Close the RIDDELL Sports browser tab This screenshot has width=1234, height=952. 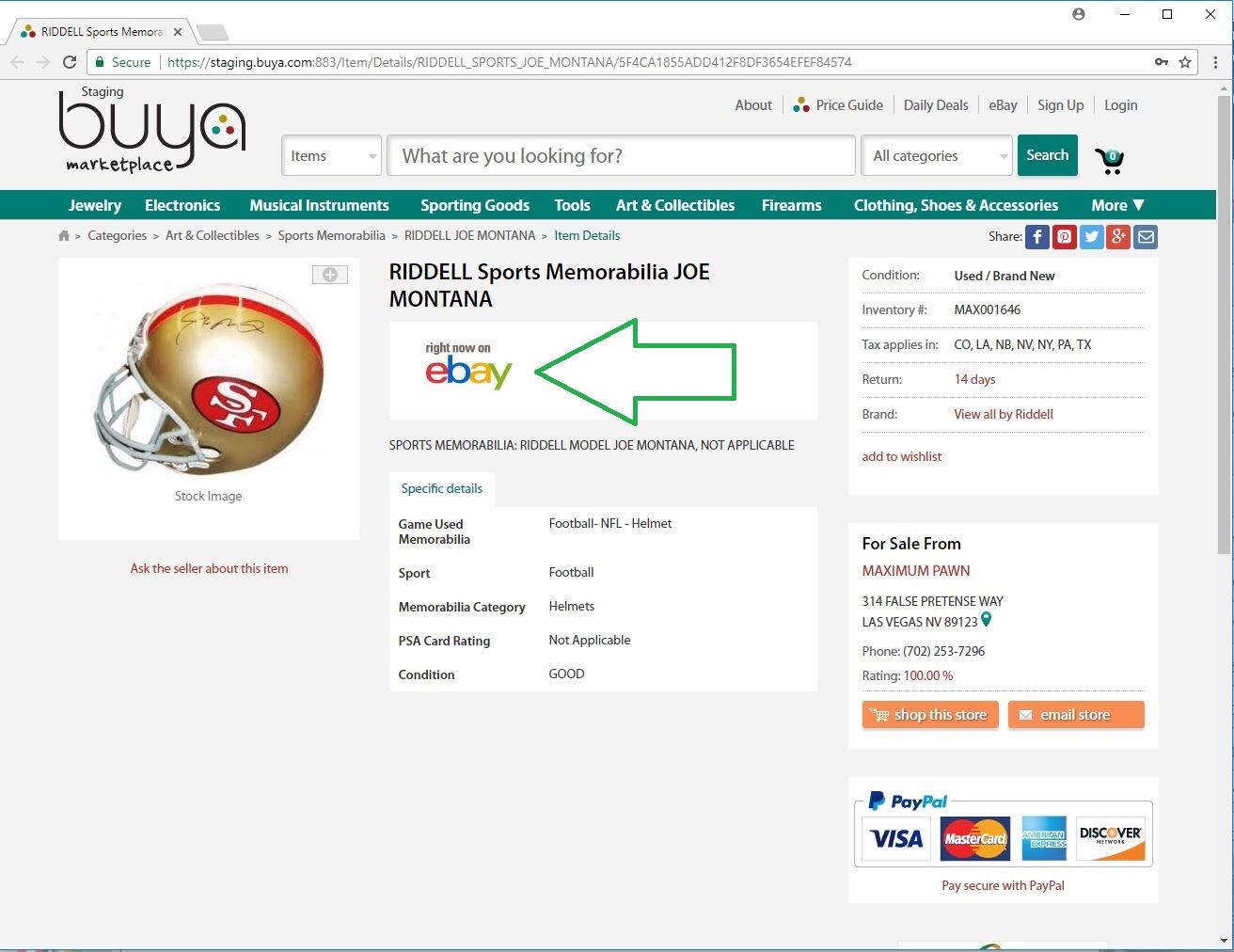click(x=178, y=32)
